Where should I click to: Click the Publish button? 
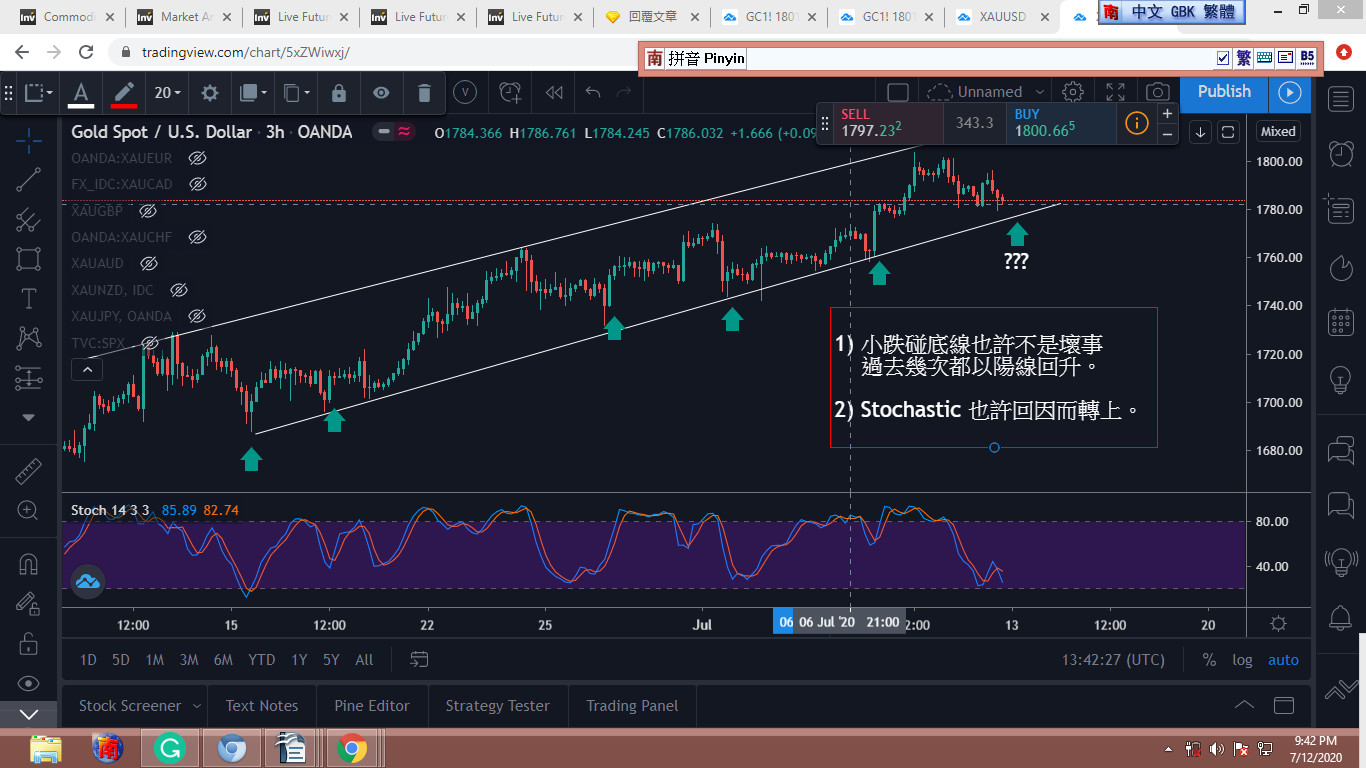(1224, 91)
